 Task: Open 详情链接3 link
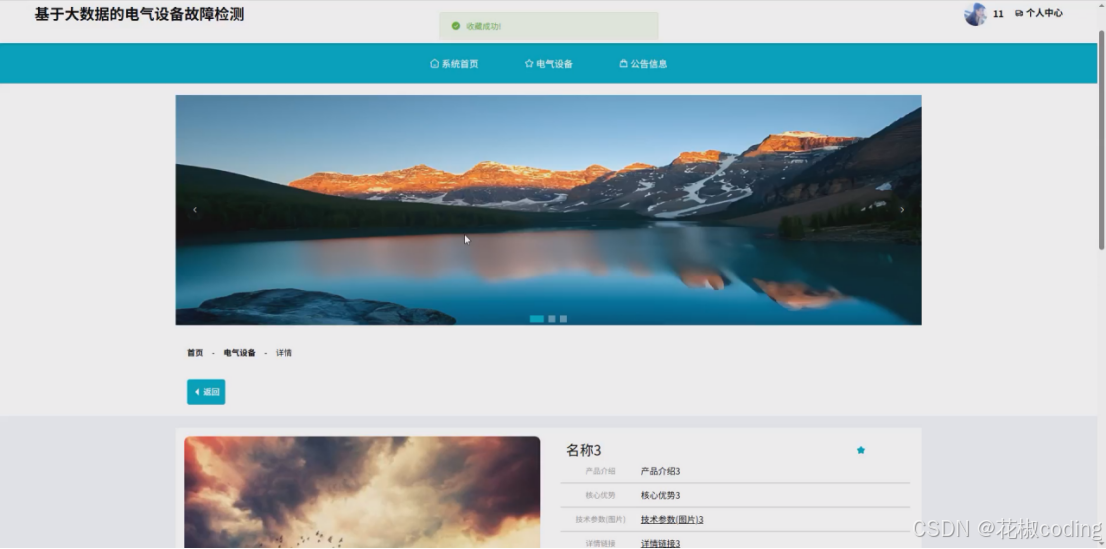tap(660, 543)
